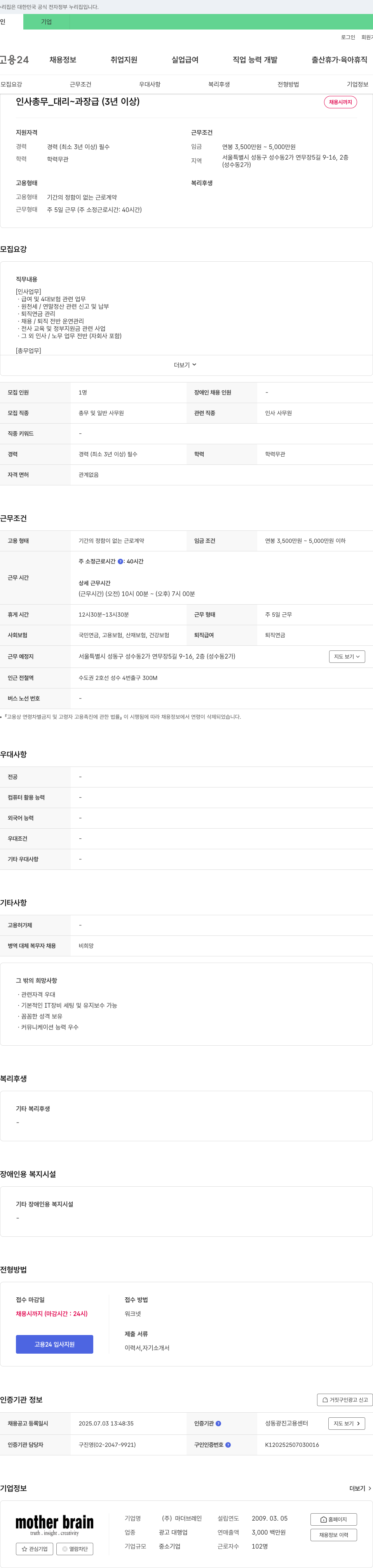Image resolution: width=373 pixels, height=1568 pixels.
Task: Block this company with 열람차단
Action: tap(74, 1549)
